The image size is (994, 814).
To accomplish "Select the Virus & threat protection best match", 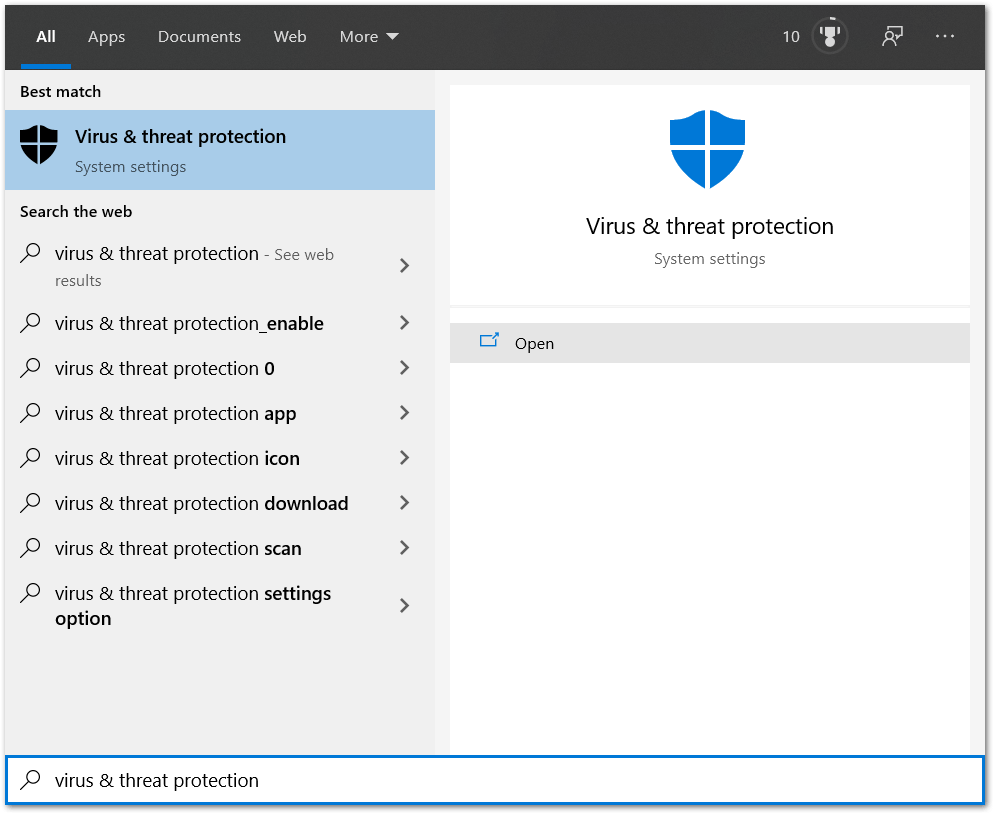I will [x=220, y=150].
